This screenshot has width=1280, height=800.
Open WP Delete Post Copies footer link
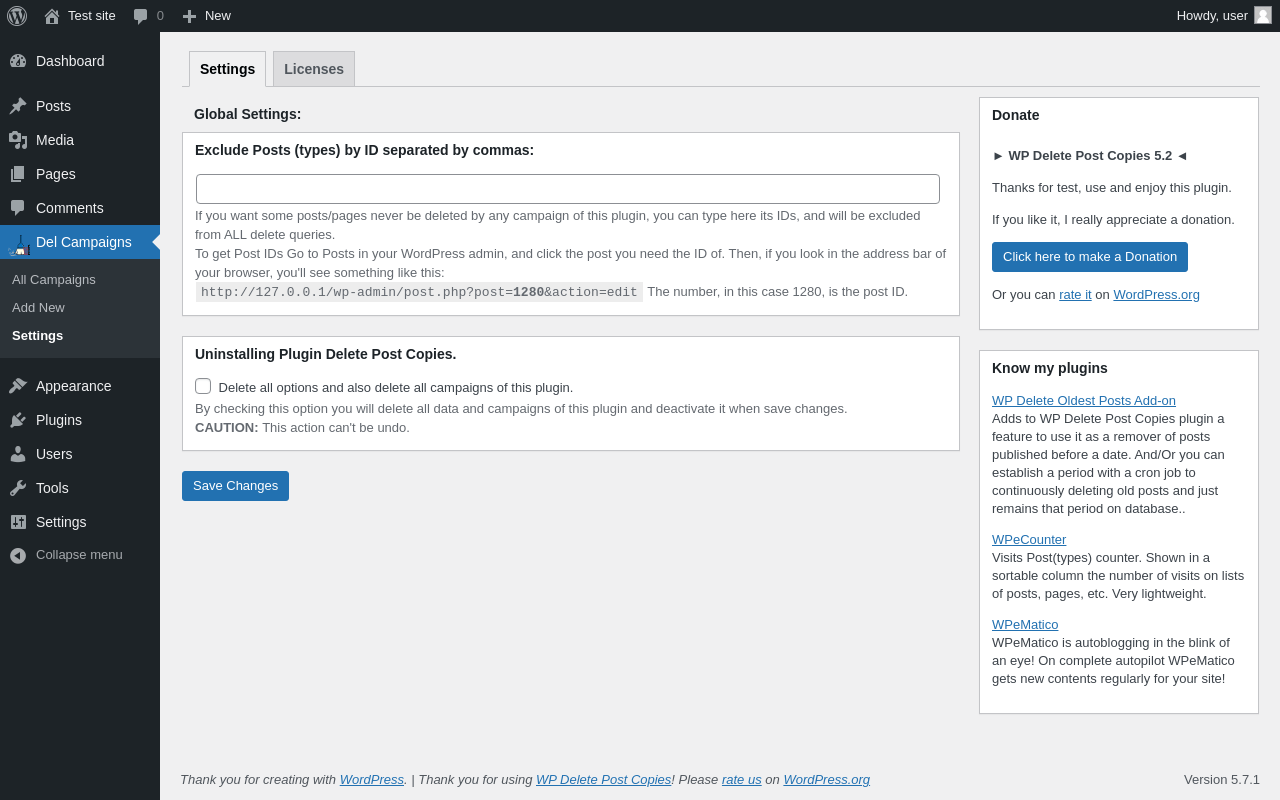click(x=604, y=780)
